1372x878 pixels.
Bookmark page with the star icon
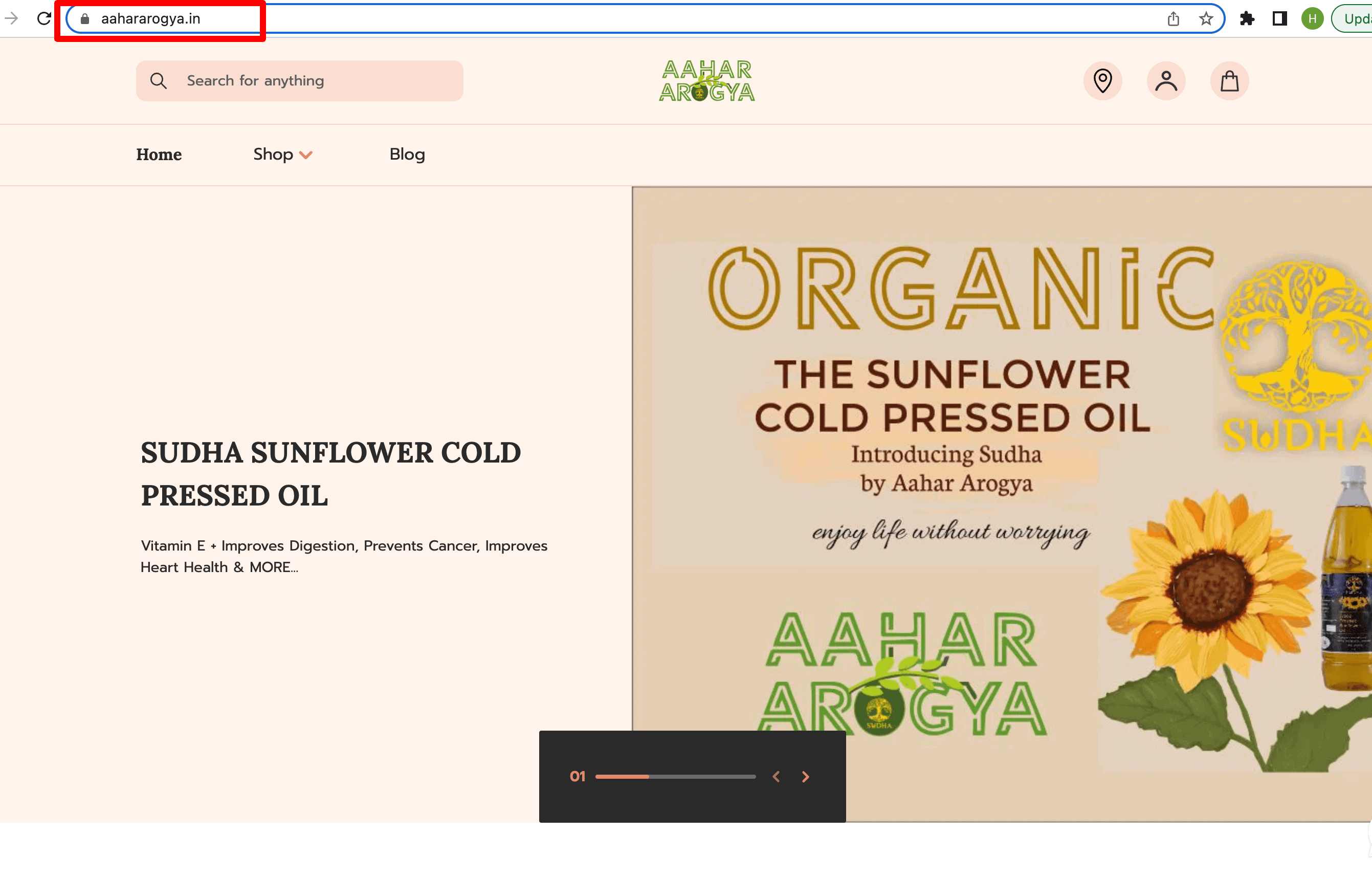1206,19
